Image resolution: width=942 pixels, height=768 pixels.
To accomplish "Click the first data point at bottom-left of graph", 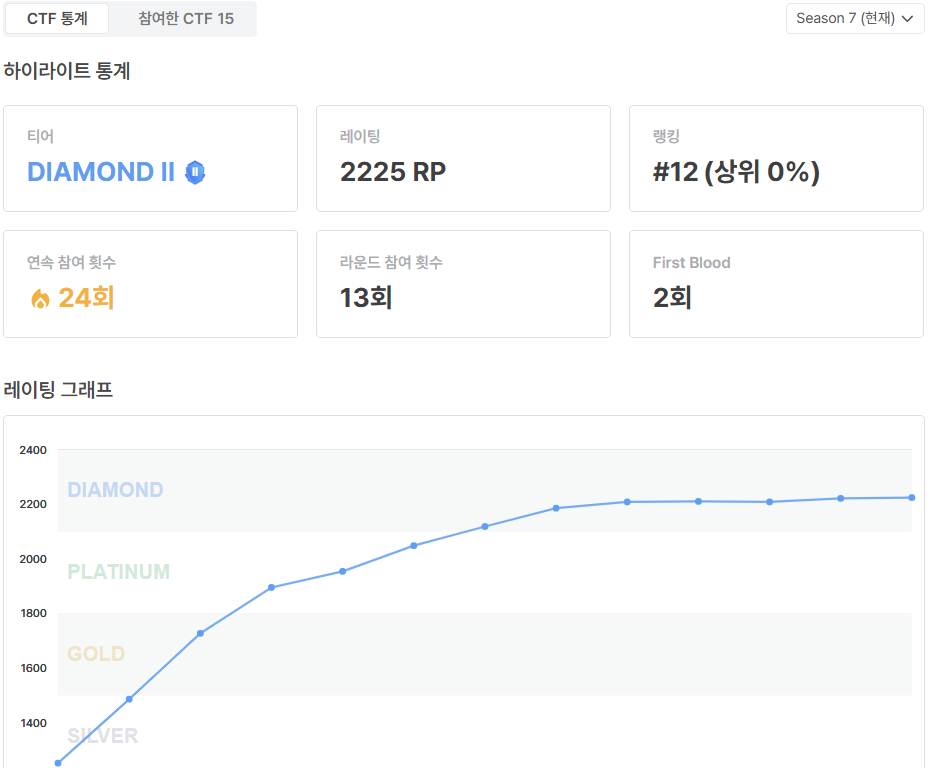I will pos(58,763).
